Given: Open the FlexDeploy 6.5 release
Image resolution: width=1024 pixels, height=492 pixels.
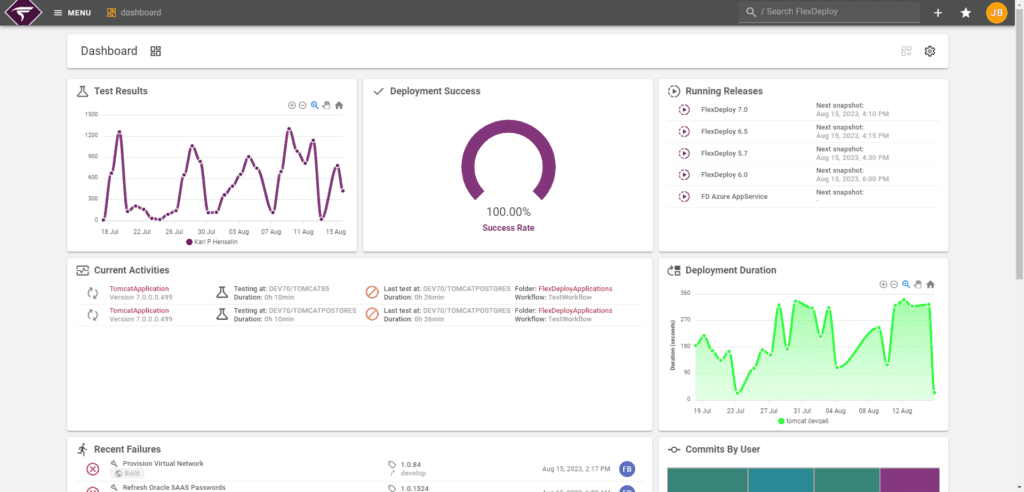Looking at the screenshot, I should click(x=724, y=131).
